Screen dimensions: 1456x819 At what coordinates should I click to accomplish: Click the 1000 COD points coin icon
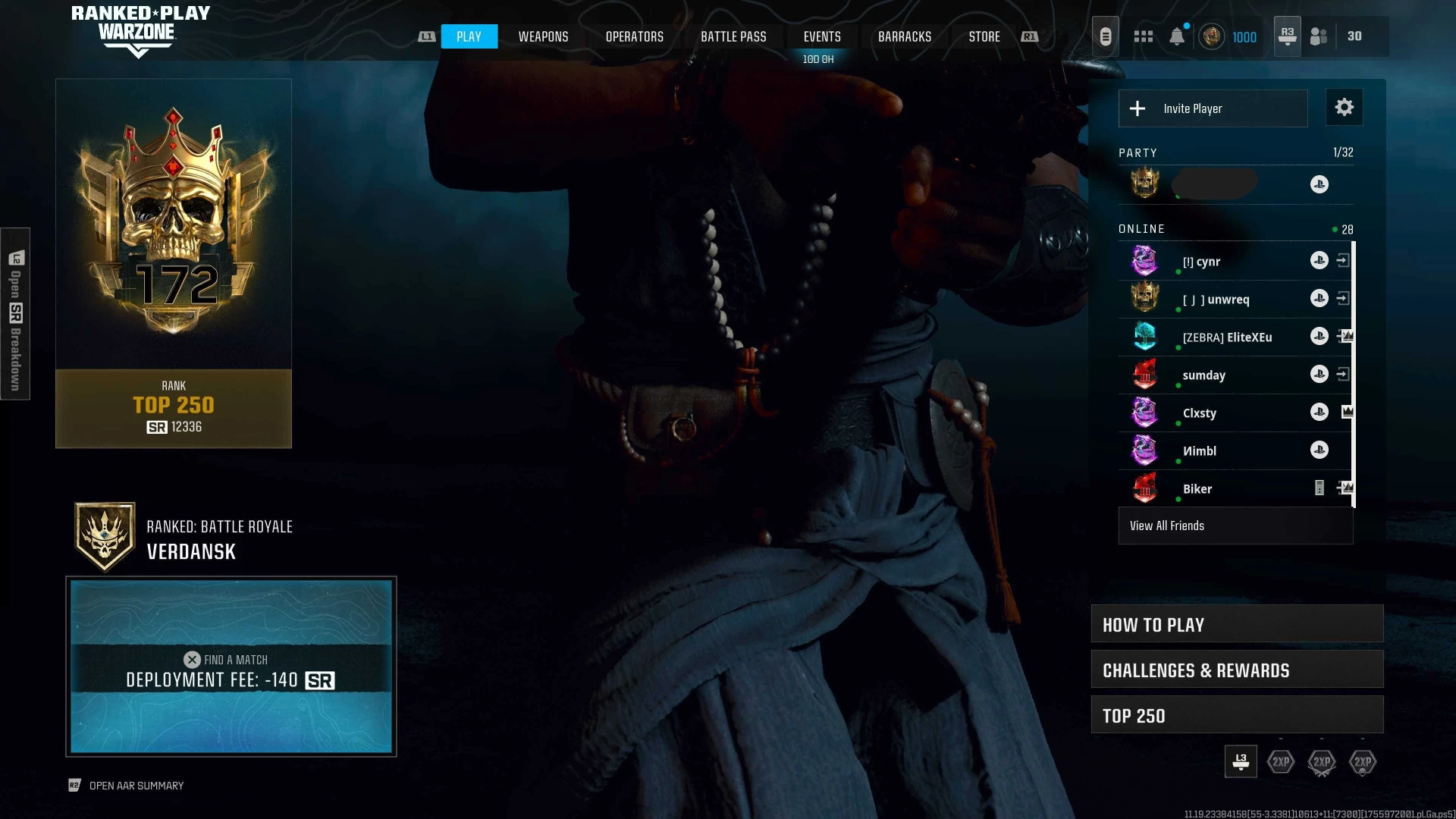[1211, 36]
